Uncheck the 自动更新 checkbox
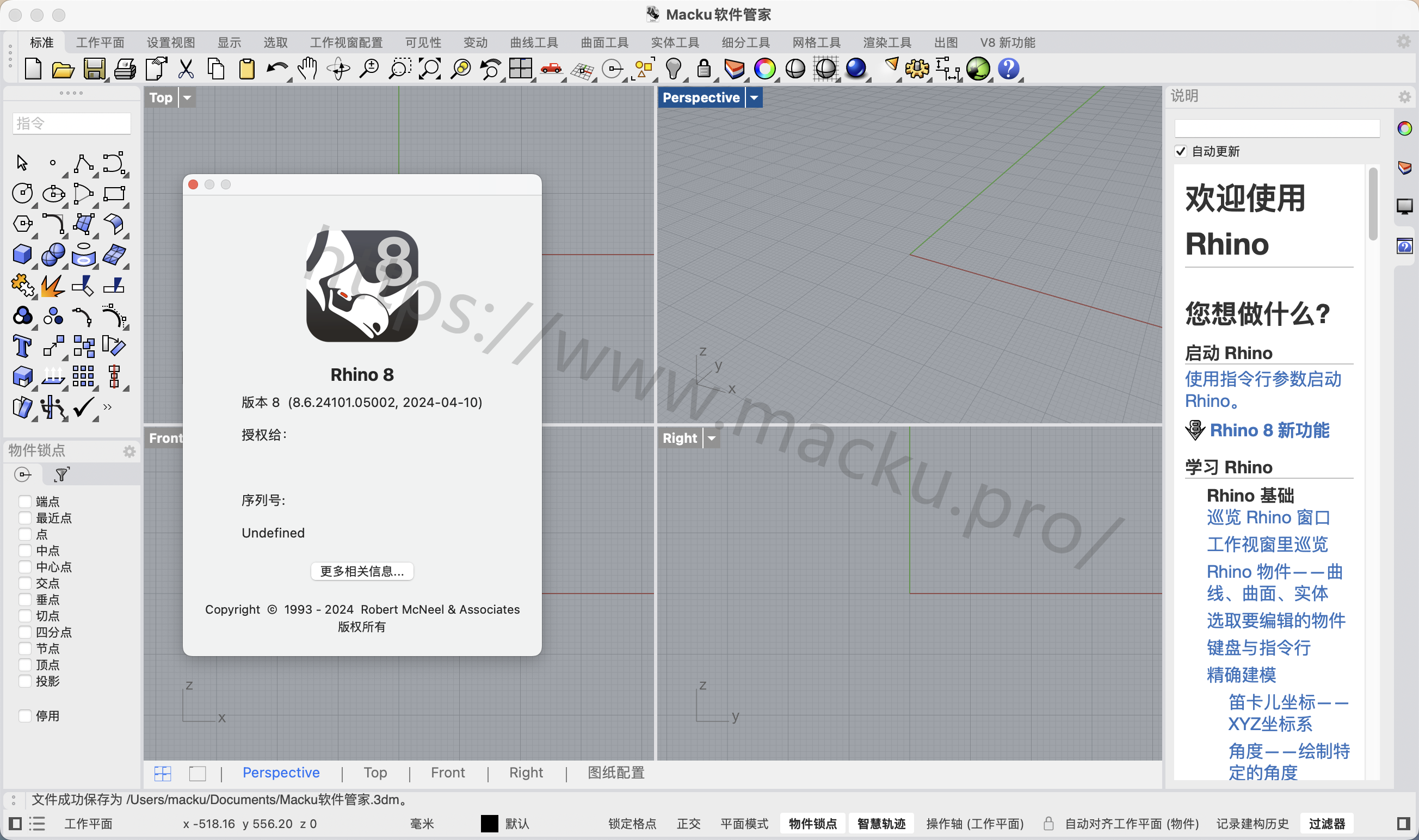This screenshot has height=840, width=1419. click(1181, 151)
